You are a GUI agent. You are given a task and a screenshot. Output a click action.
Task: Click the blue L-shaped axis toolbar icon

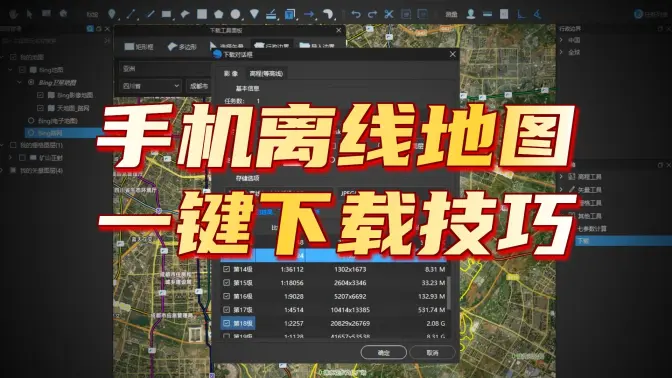pos(521,15)
